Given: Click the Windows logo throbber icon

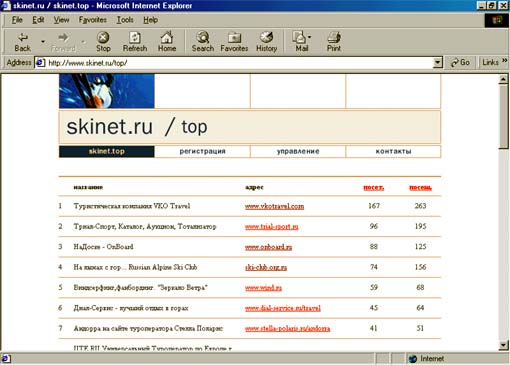Looking at the screenshot, I should point(497,20).
